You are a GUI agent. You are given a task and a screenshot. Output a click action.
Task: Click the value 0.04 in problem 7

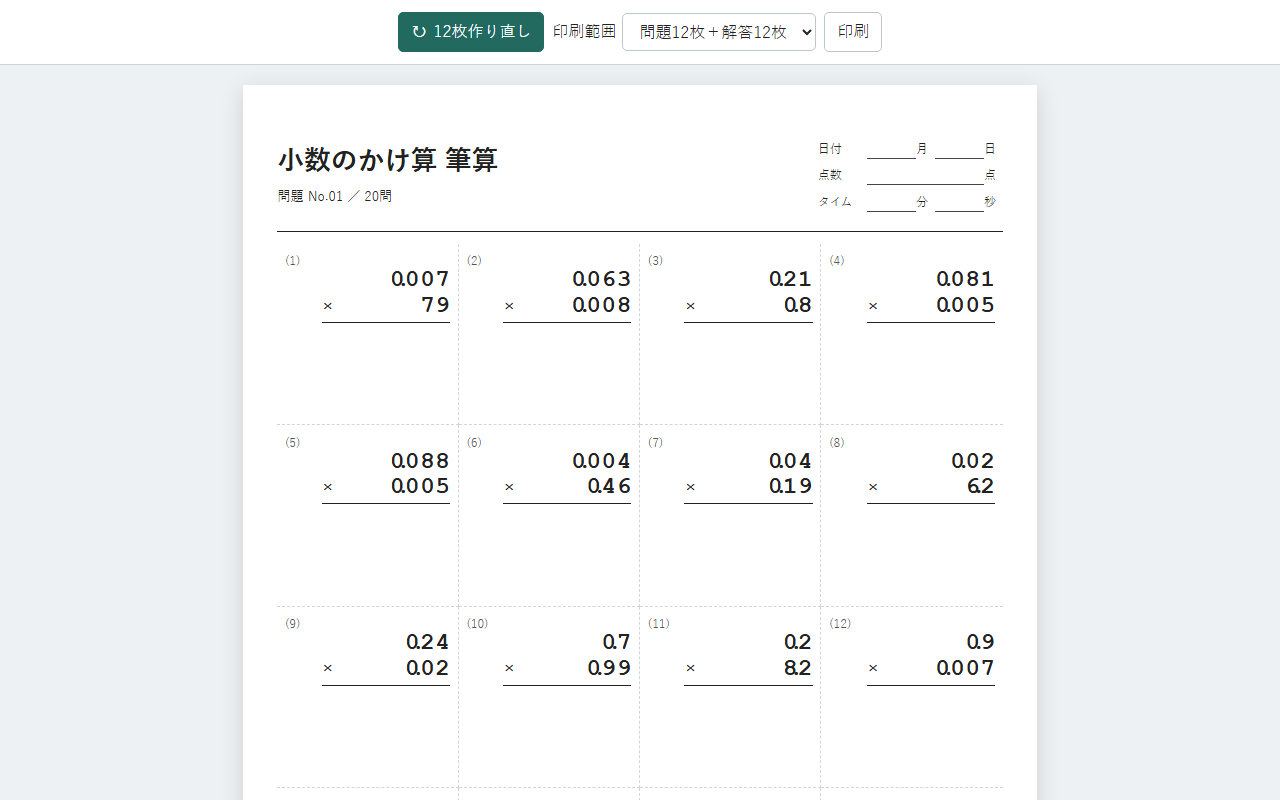790,461
